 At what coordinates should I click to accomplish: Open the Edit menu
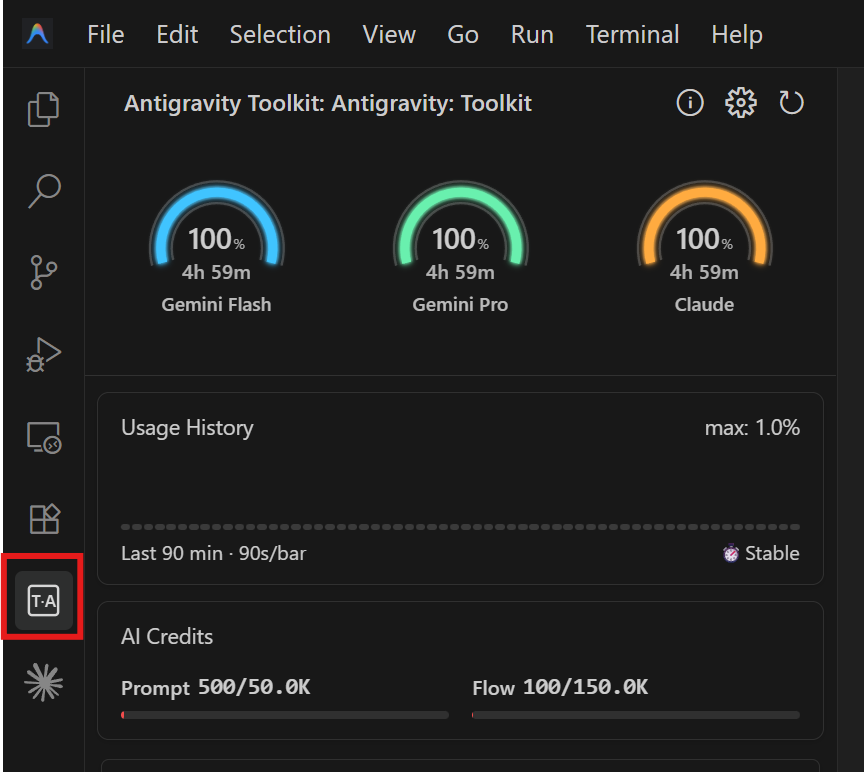[x=177, y=35]
